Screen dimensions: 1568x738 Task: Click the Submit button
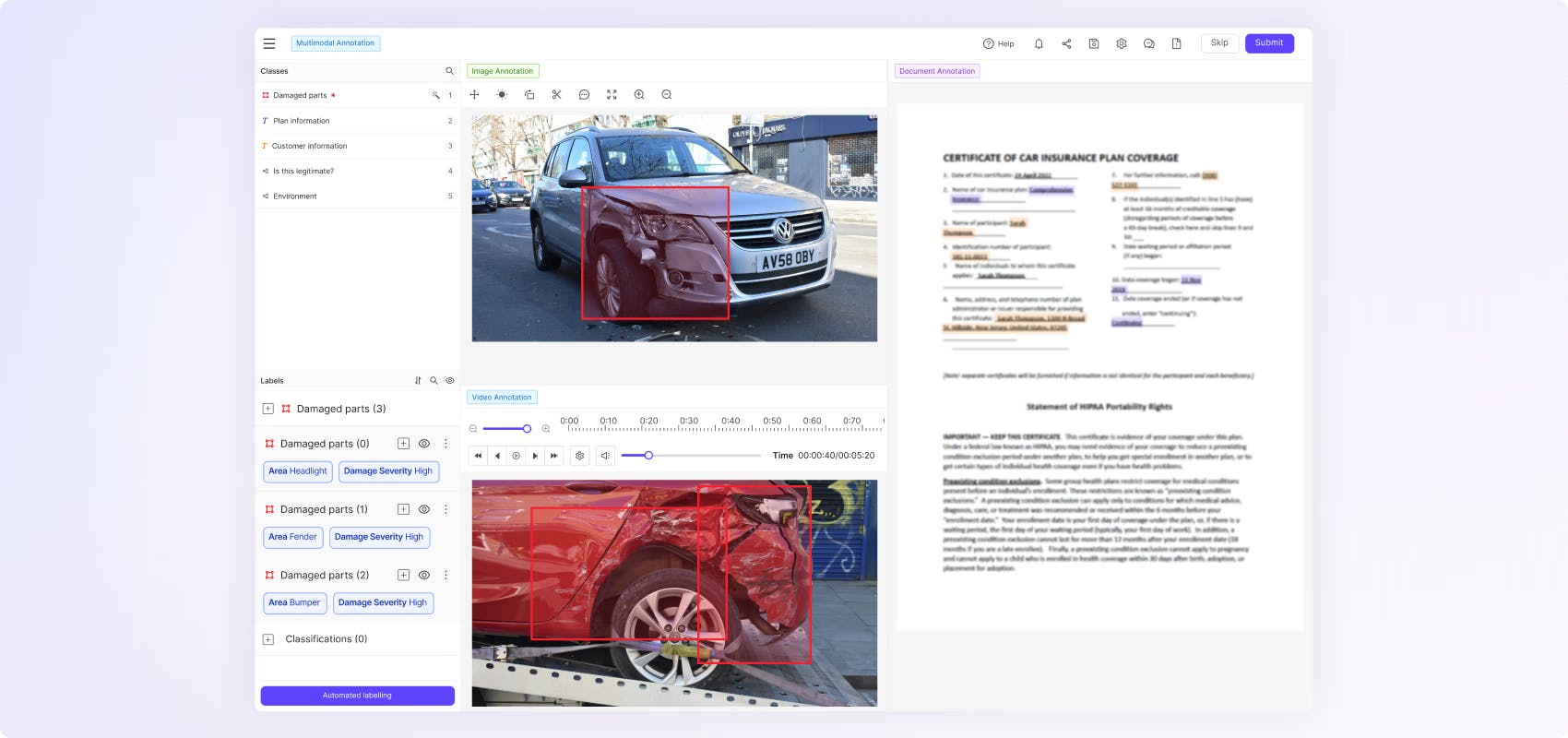[1269, 43]
